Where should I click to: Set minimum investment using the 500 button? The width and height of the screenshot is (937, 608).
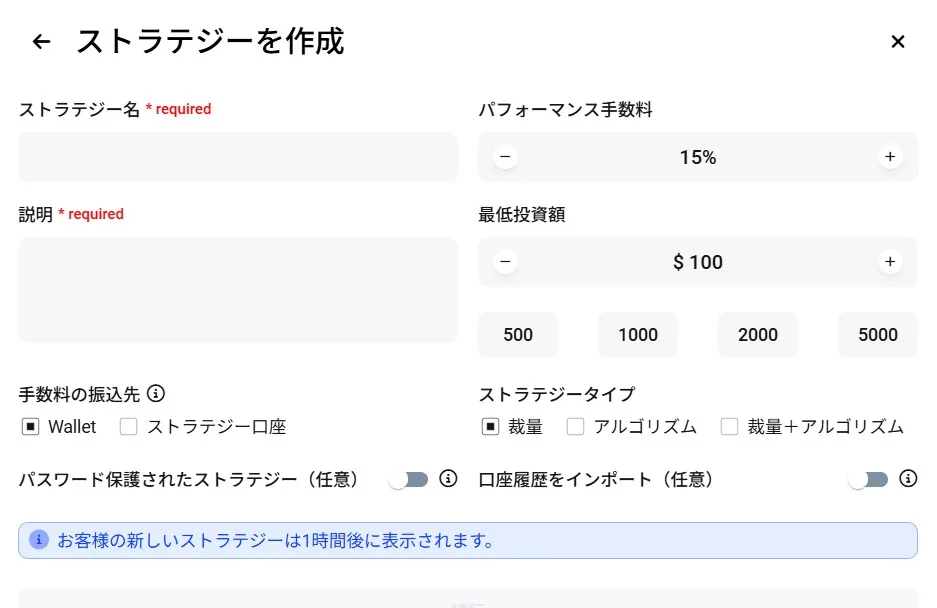pyautogui.click(x=517, y=334)
